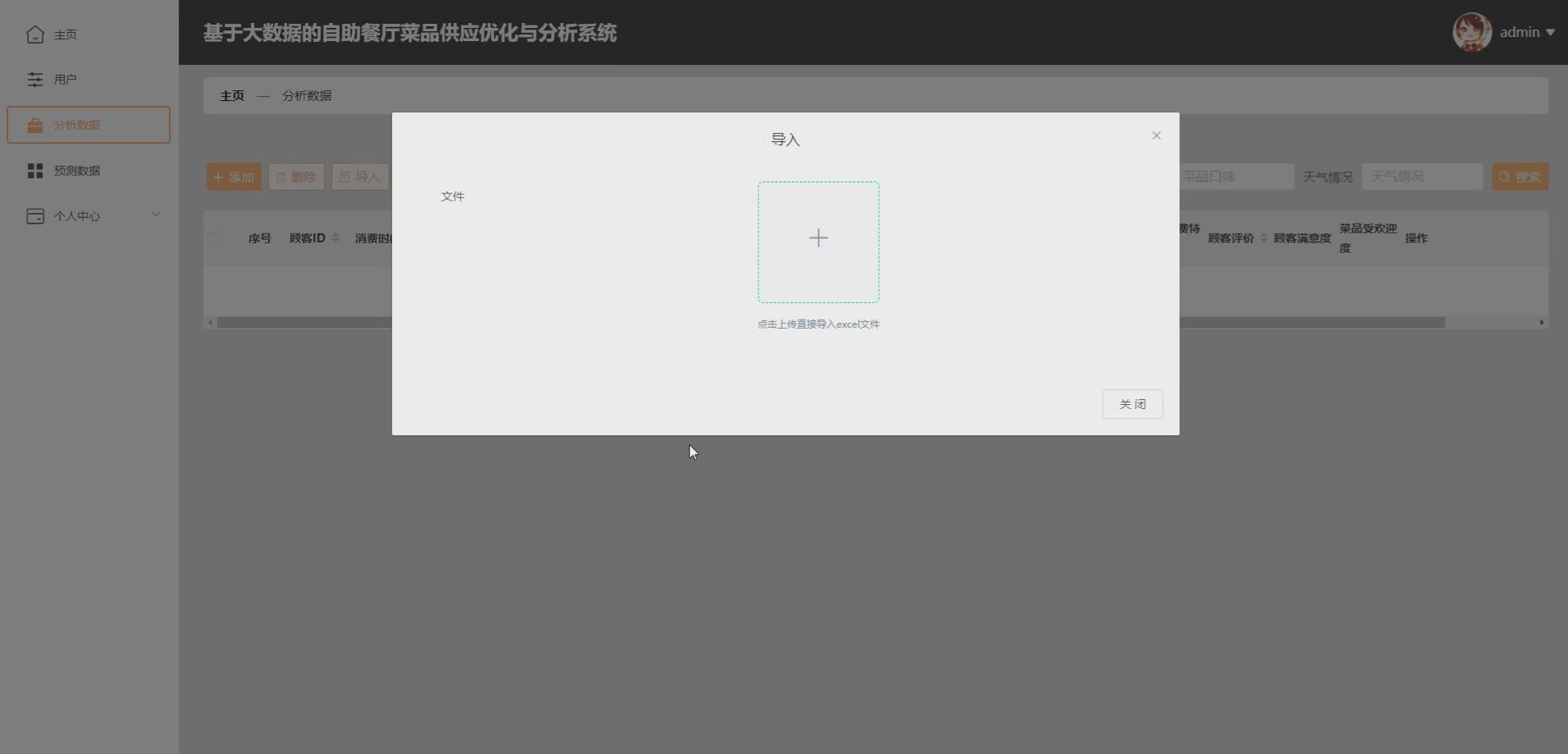Click the magnifier icon on 搜索 button
The image size is (1568, 754).
tap(1503, 176)
